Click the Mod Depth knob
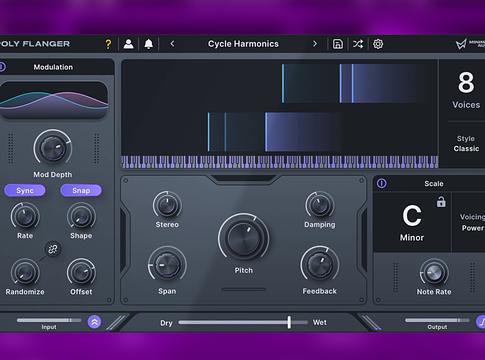Viewport: 485px width, 360px height. (53, 148)
